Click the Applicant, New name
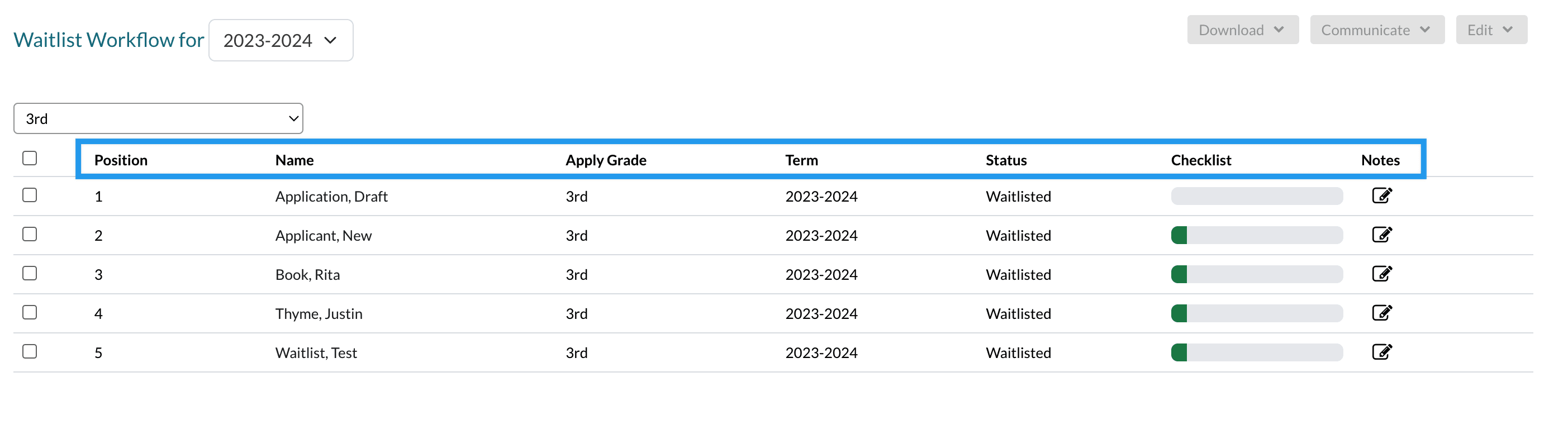Viewport: 1568px width, 439px height. [323, 236]
